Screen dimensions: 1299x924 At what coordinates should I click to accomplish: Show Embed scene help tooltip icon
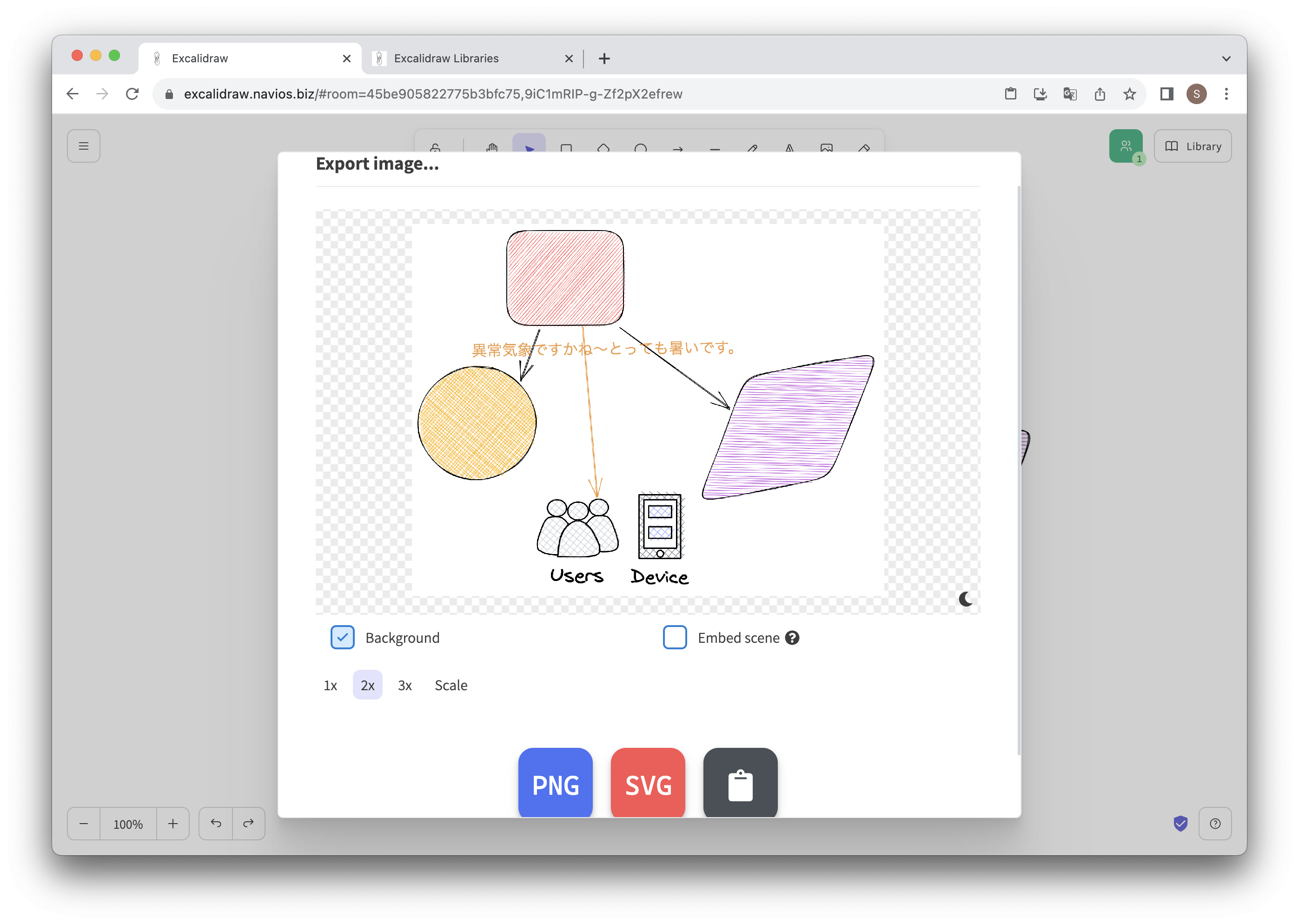click(x=792, y=638)
